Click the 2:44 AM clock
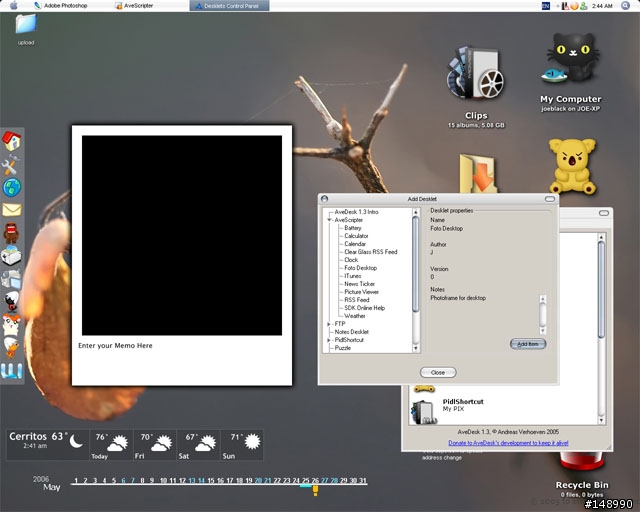This screenshot has height=512, width=640. click(602, 6)
